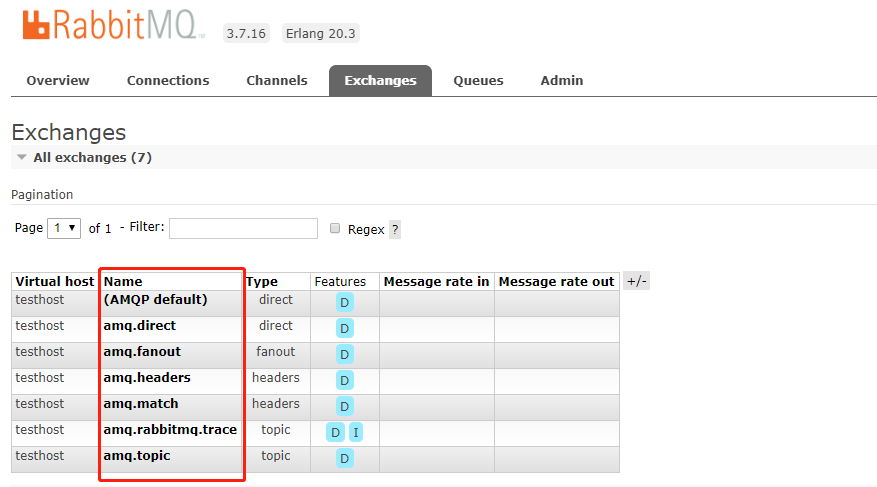Click testhost in the amq.direct row
The width and height of the screenshot is (877, 487).
(40, 325)
